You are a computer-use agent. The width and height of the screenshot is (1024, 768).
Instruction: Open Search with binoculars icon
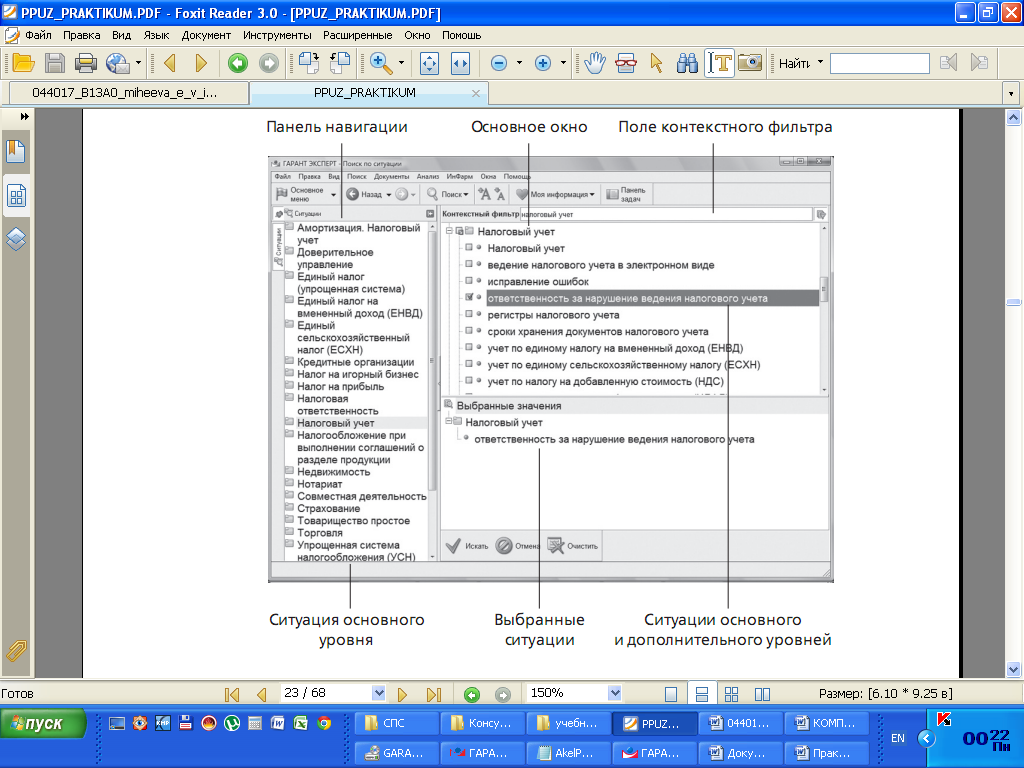[687, 63]
